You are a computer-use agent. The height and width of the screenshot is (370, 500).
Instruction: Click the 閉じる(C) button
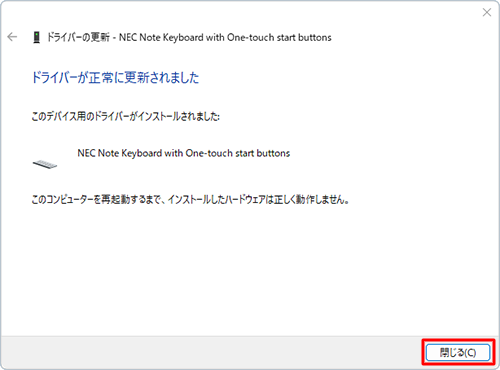click(x=458, y=352)
